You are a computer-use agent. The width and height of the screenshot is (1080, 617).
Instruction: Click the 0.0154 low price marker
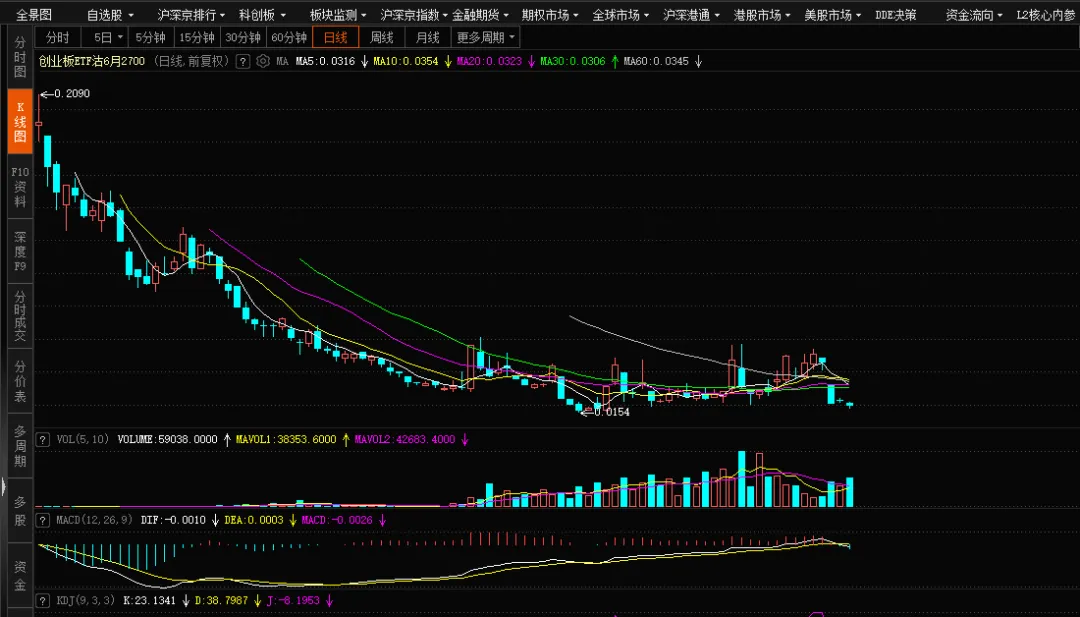coord(612,412)
